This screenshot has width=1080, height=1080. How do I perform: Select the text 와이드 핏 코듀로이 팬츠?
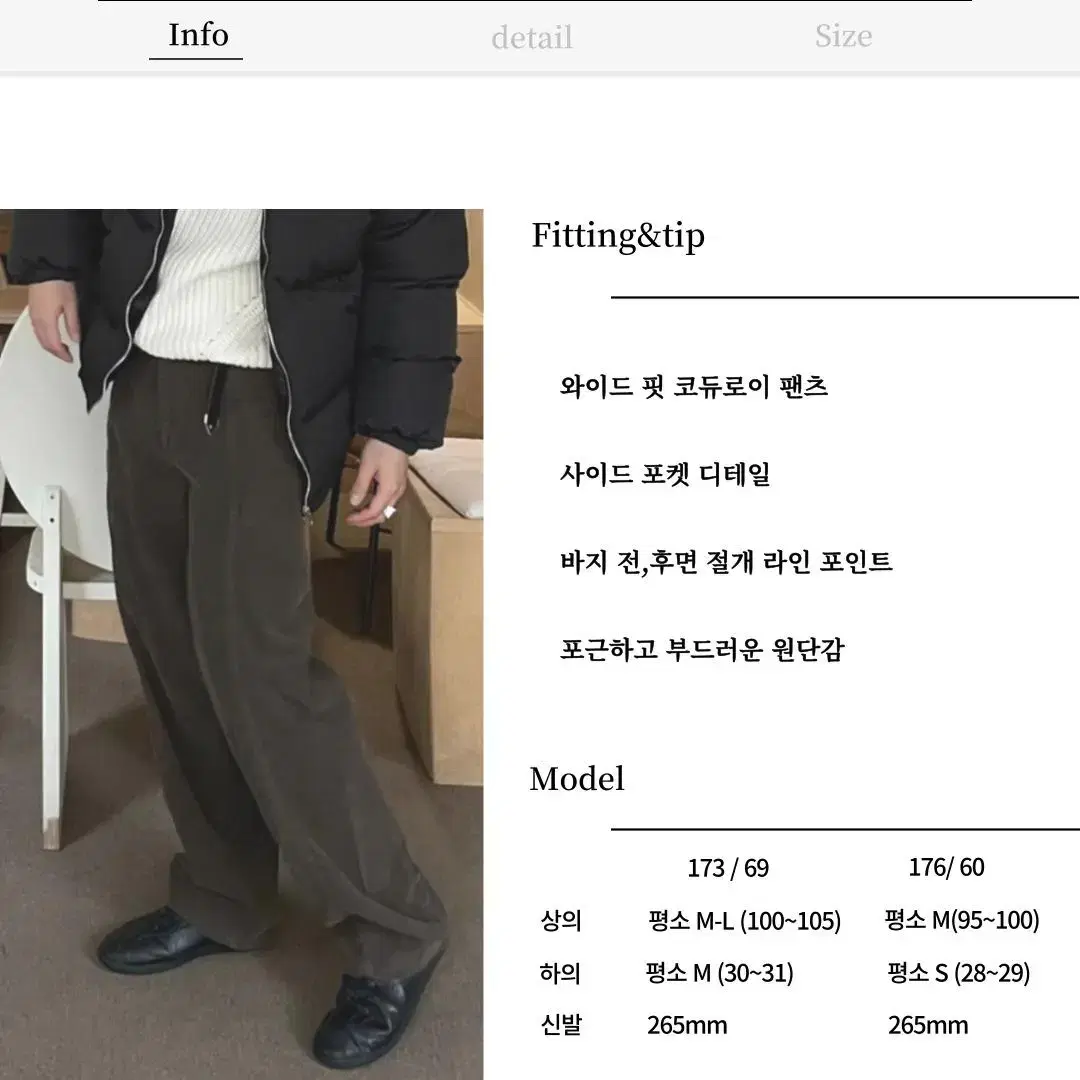[694, 386]
